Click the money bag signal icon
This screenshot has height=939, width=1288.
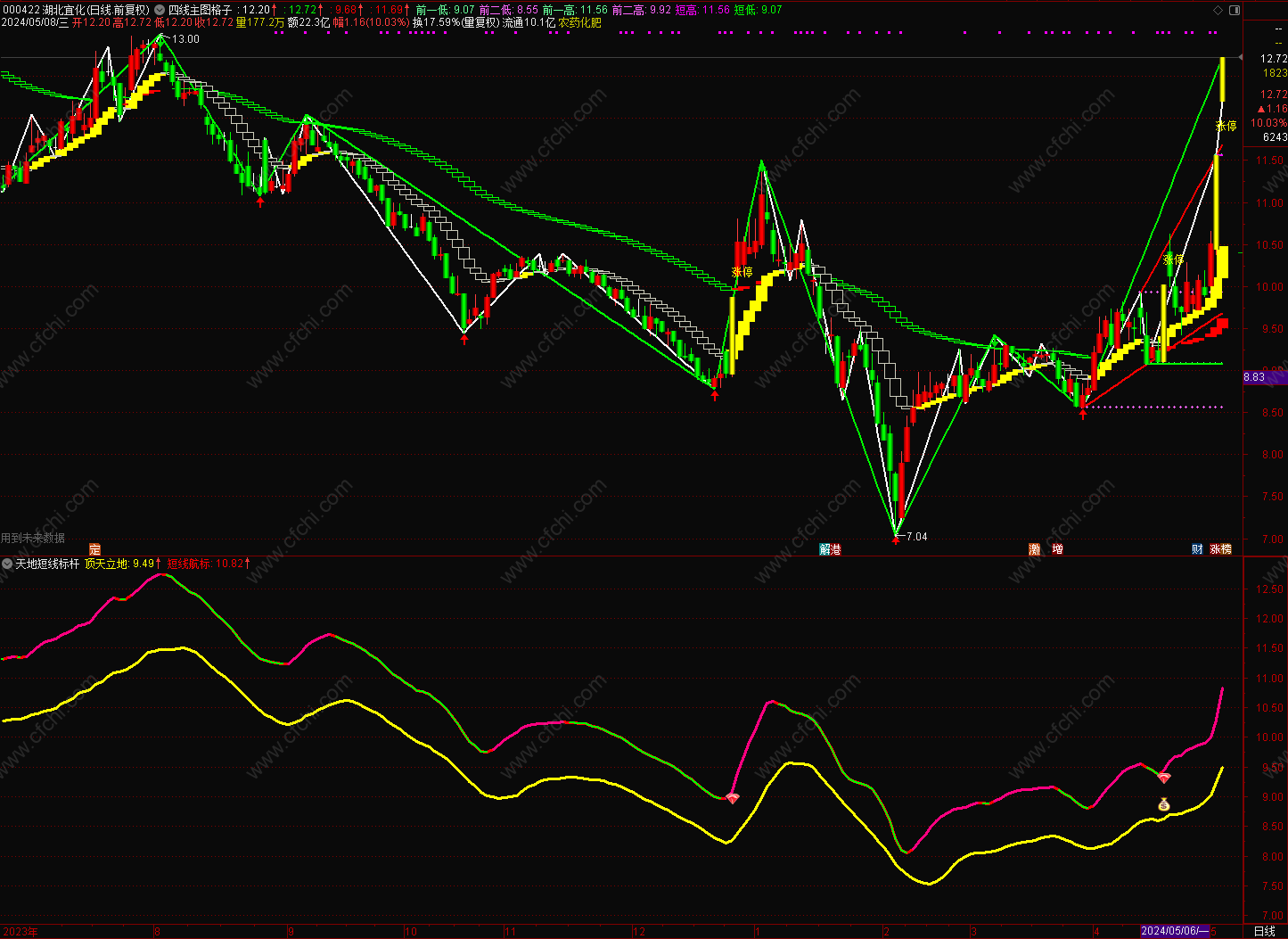(1164, 804)
